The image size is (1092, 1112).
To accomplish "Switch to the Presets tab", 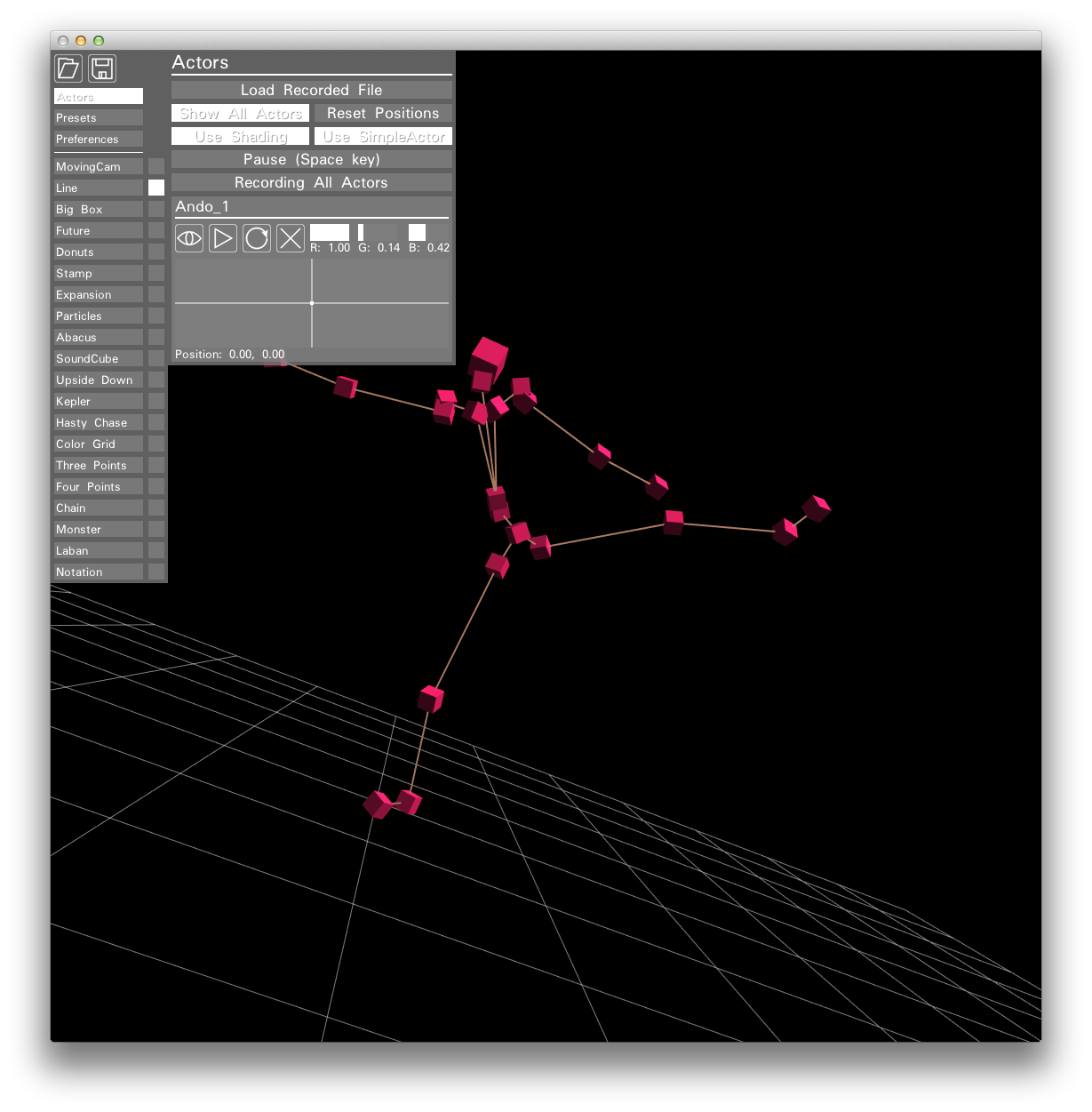I will [98, 118].
